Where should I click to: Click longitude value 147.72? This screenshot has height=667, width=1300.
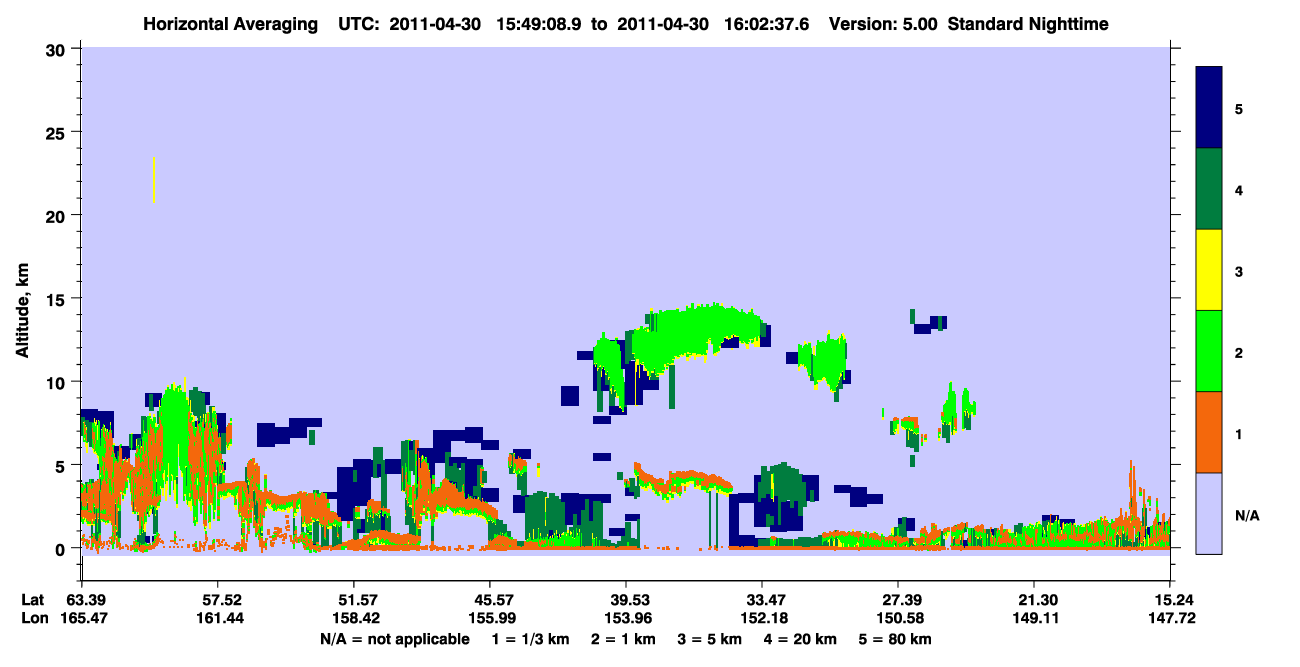[1170, 618]
